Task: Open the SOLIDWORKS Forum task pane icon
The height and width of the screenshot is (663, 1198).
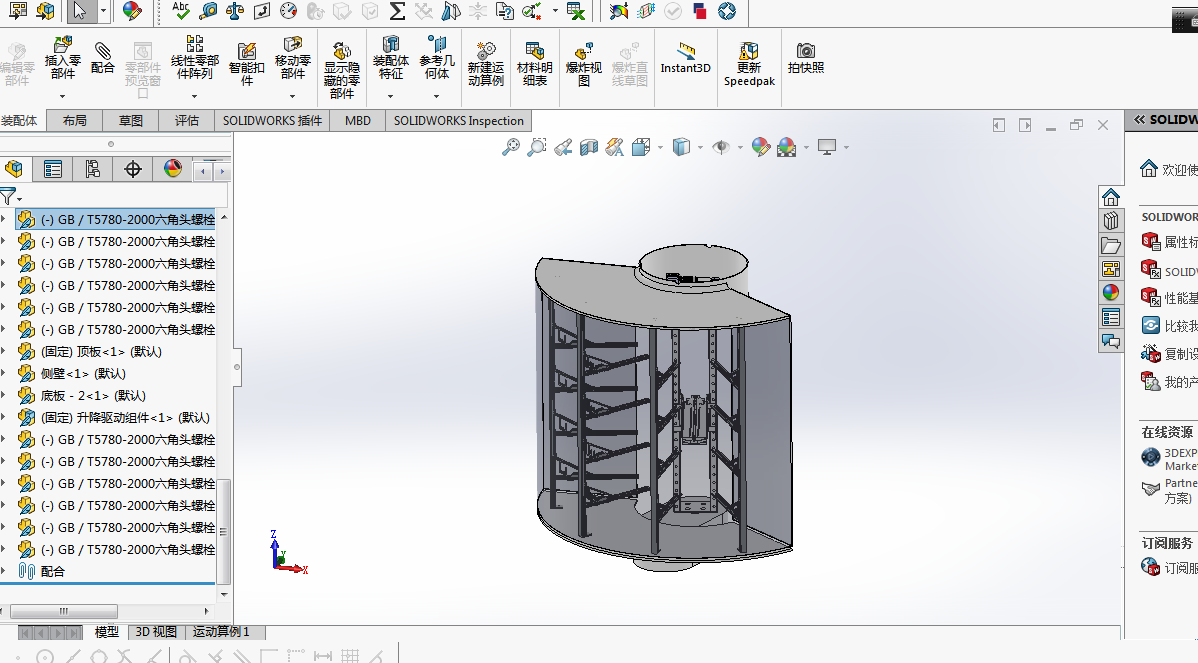Action: tap(1111, 341)
